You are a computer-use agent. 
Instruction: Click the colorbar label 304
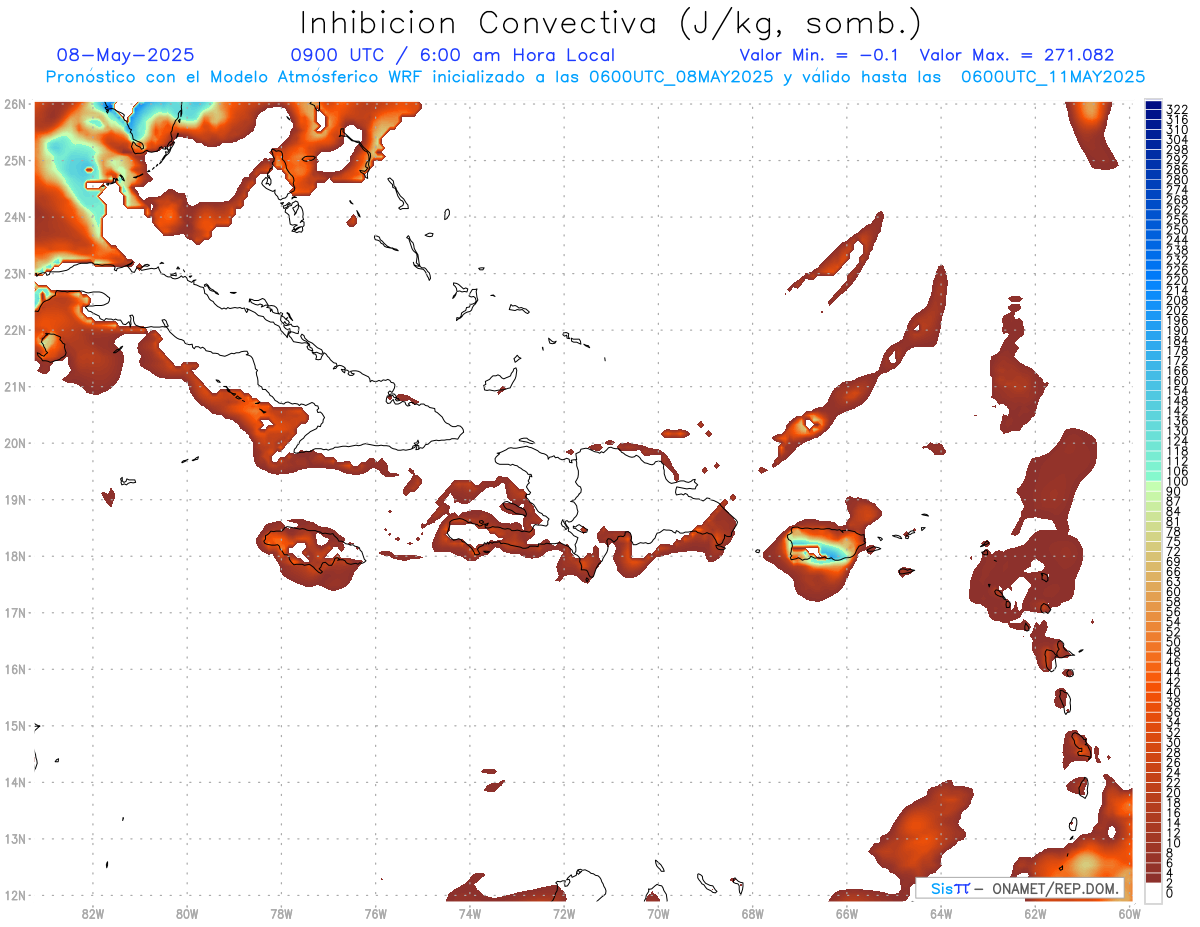(1177, 140)
